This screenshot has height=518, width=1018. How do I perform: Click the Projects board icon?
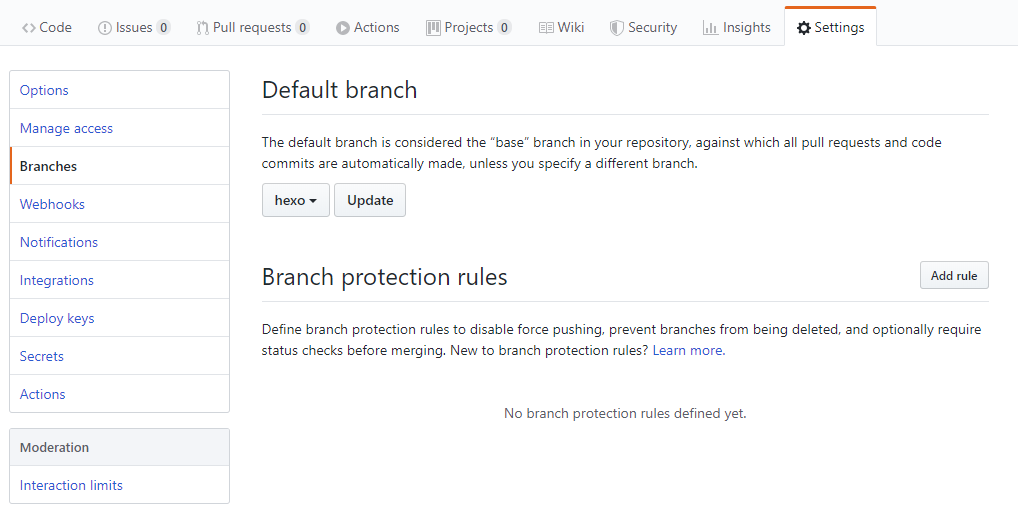click(433, 28)
